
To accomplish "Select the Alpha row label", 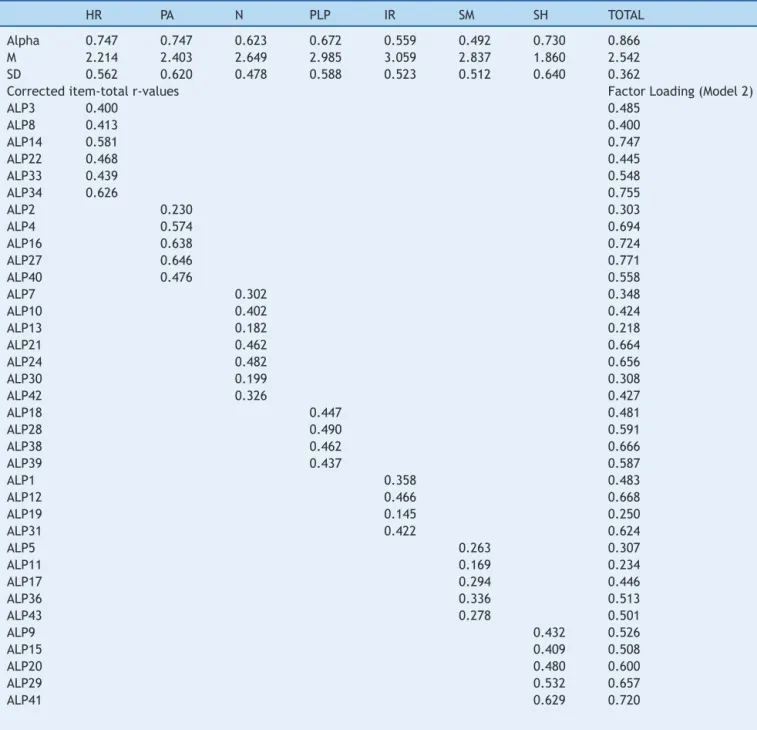I will click(23, 41).
